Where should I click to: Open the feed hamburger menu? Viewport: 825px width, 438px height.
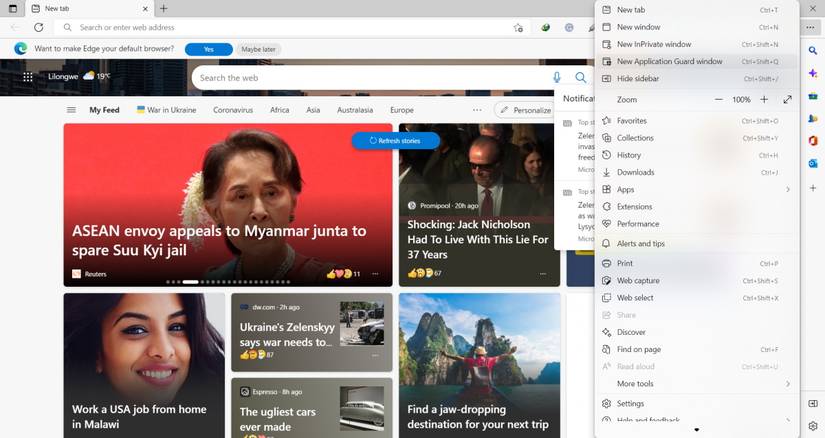71,110
